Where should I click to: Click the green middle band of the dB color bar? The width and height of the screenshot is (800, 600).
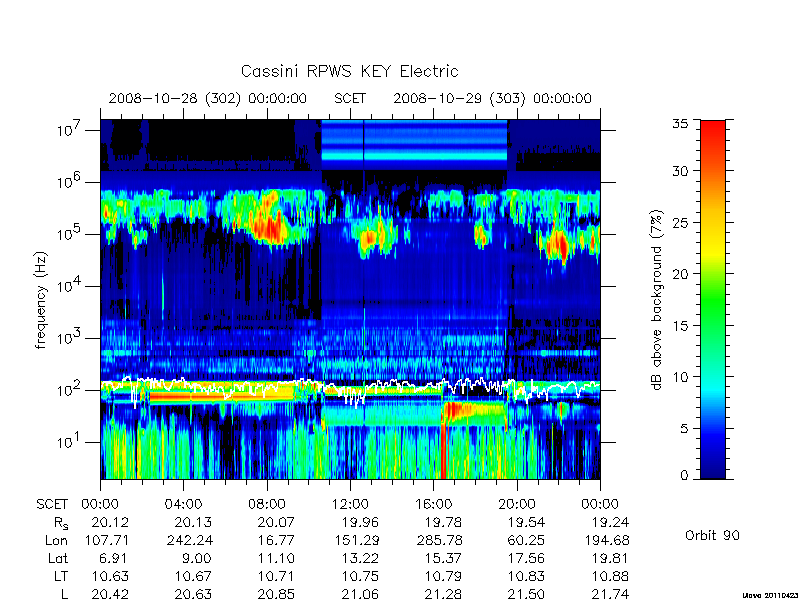pyautogui.click(x=713, y=300)
